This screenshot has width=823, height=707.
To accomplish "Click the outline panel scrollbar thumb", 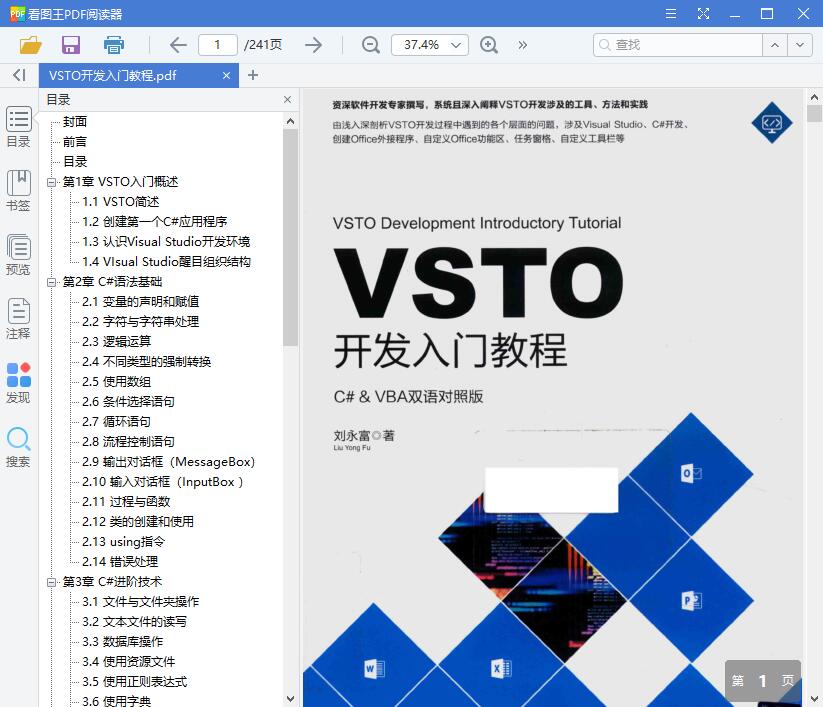I will (x=290, y=237).
